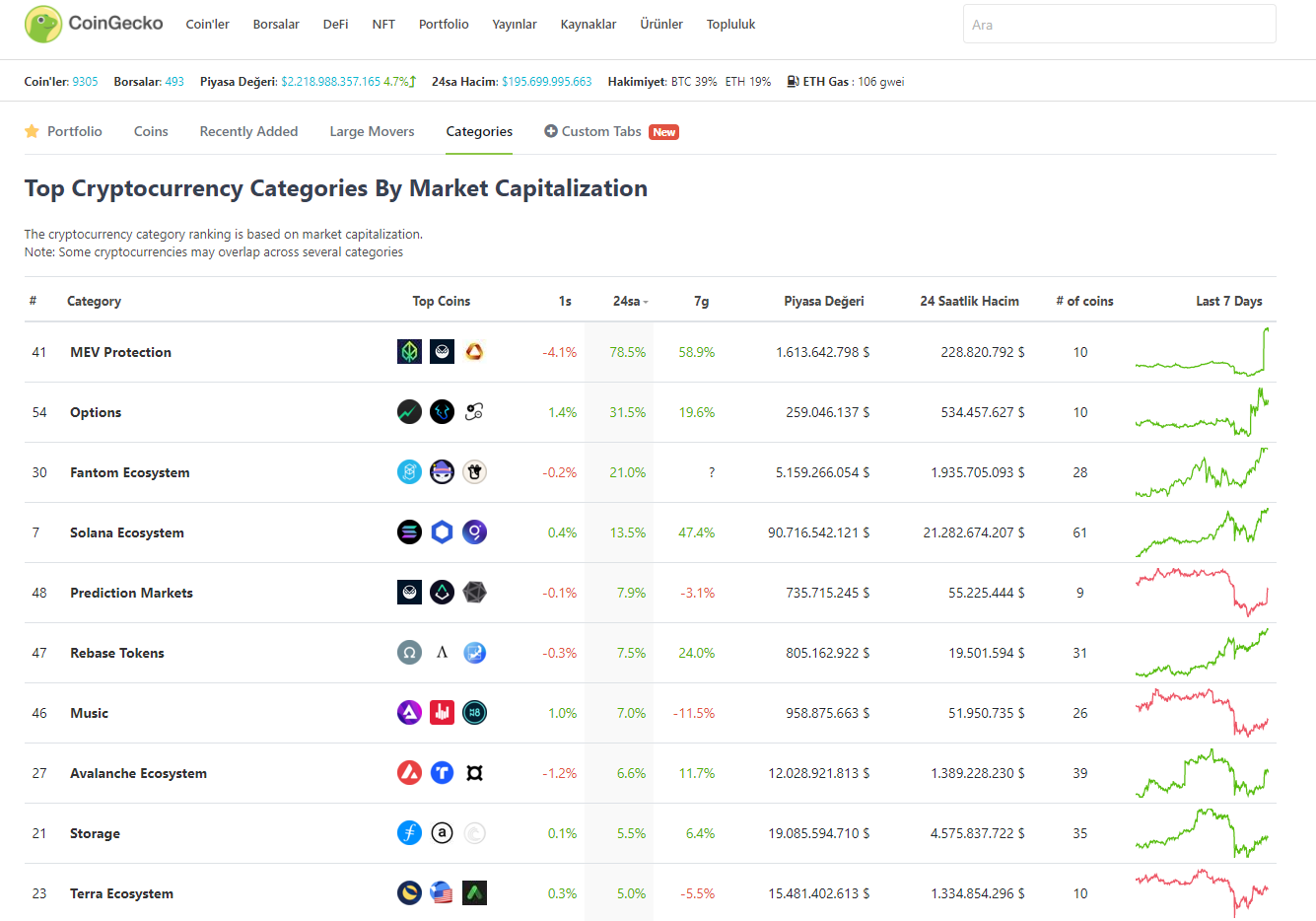Click second coin icon in MEV Protection row

[x=442, y=352]
